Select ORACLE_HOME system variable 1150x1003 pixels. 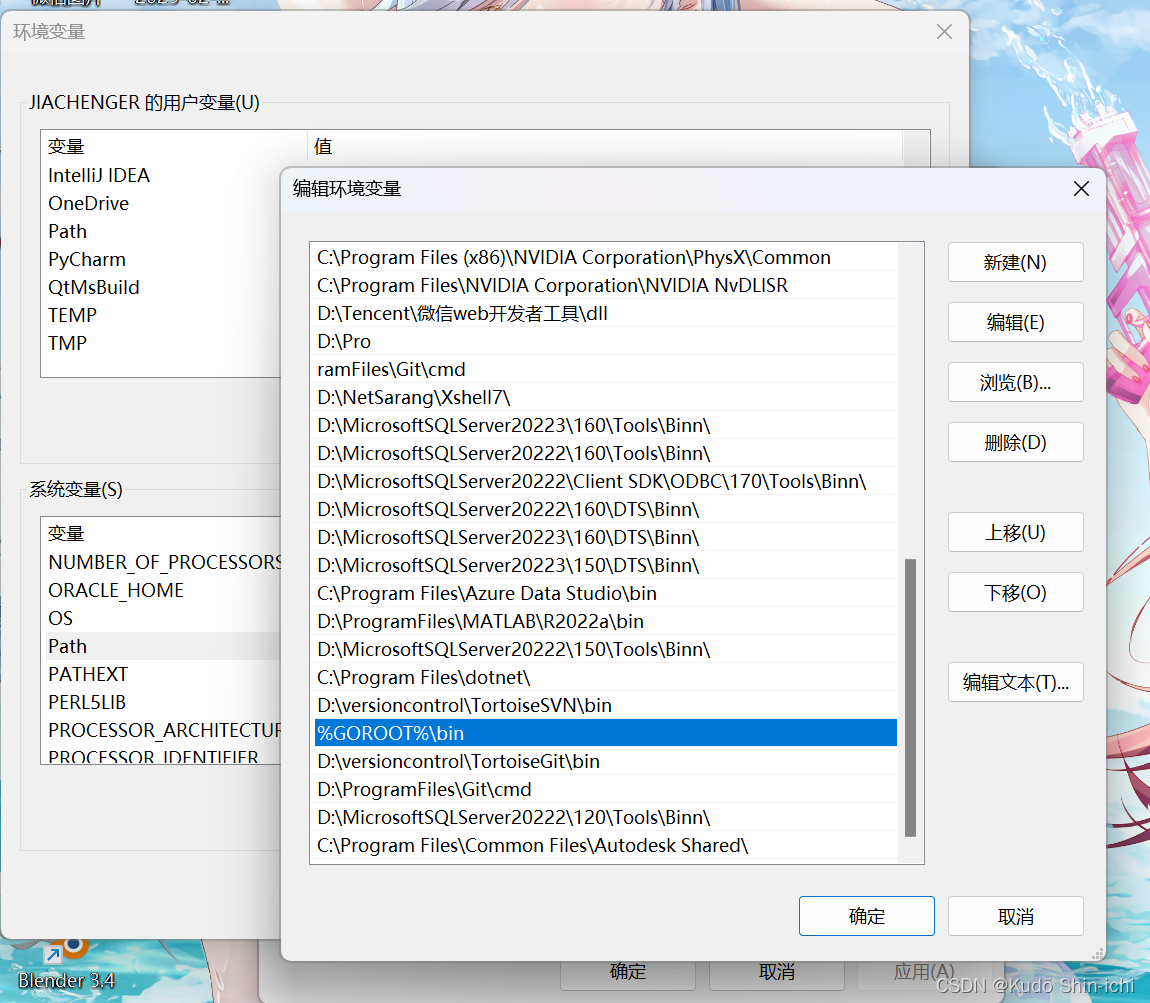click(116, 590)
